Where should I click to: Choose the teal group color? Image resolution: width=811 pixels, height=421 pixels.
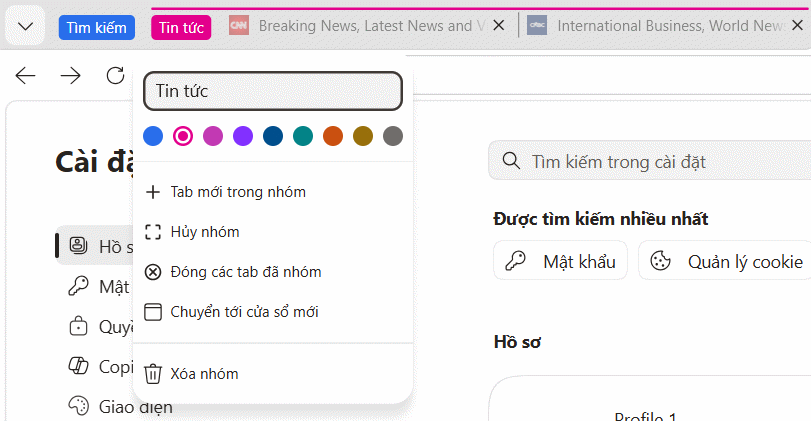[303, 136]
